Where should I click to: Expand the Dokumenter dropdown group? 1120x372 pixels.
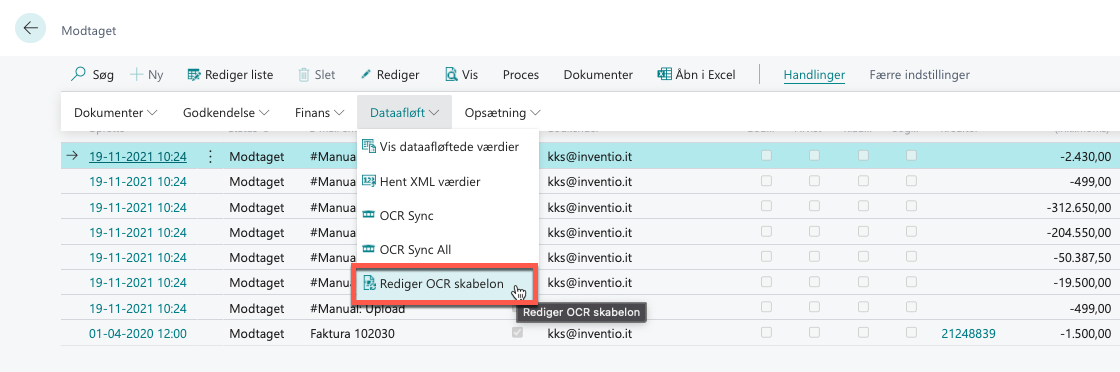115,112
